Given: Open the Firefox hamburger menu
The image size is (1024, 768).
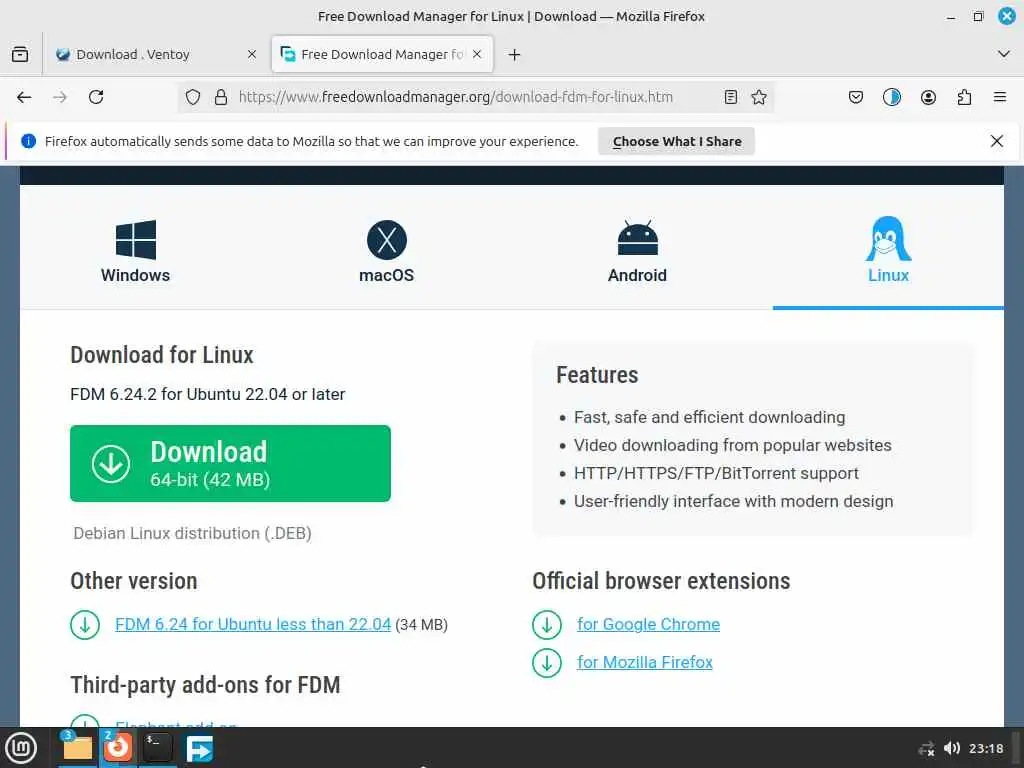Looking at the screenshot, I should click(x=1000, y=97).
